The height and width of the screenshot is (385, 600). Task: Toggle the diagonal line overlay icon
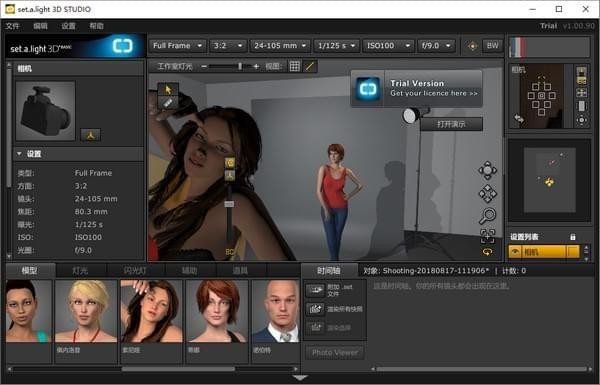(309, 67)
